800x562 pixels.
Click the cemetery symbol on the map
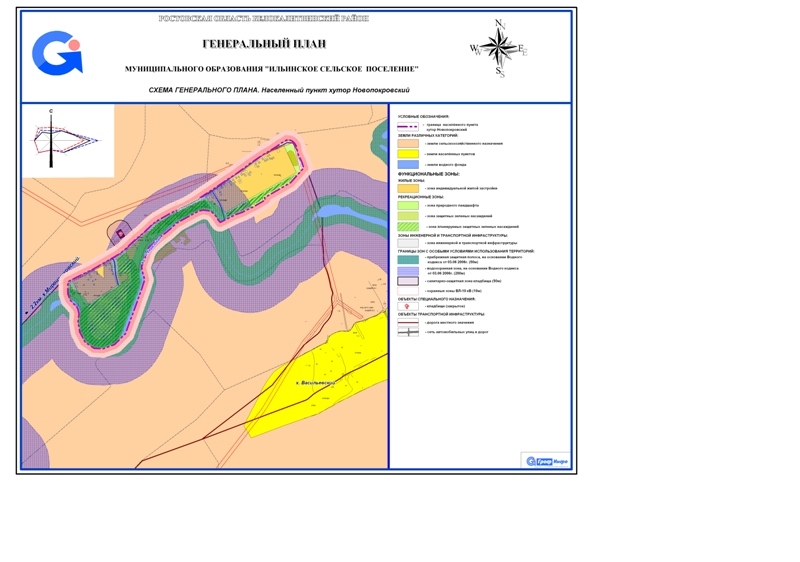[121, 234]
